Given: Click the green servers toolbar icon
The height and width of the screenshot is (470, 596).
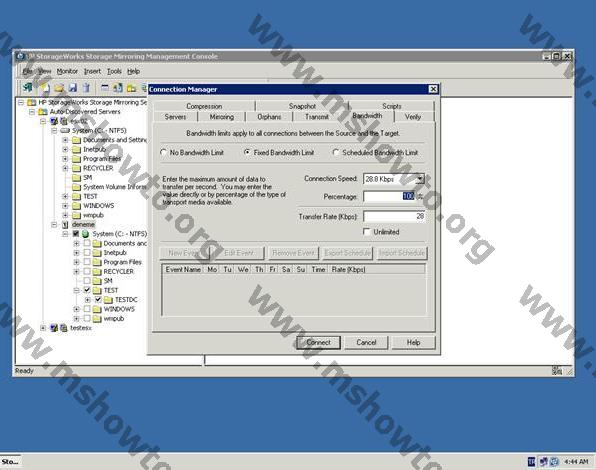Looking at the screenshot, I should pos(118,88).
